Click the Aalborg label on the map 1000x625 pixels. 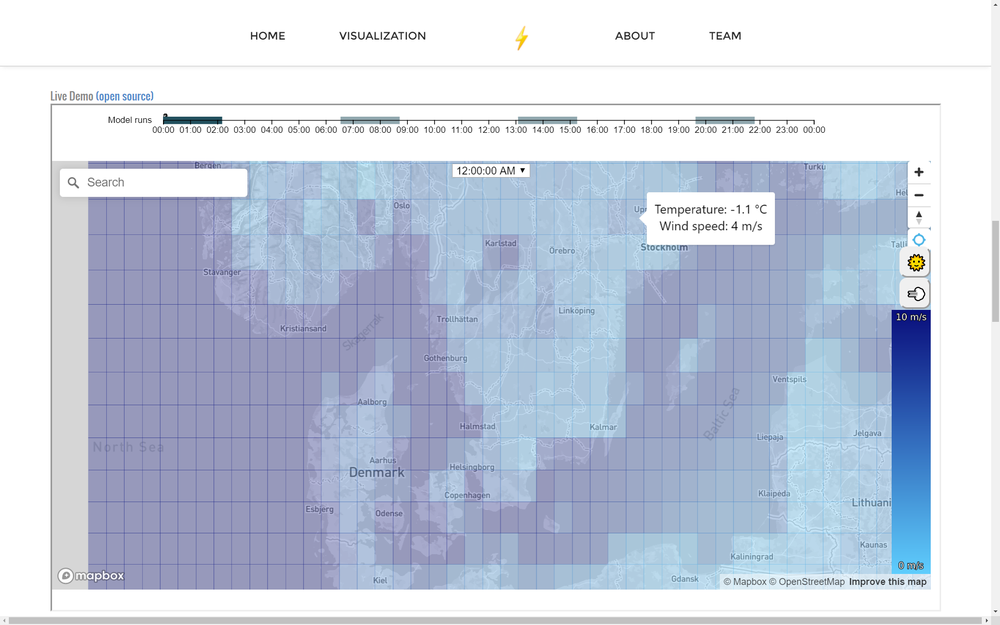tap(372, 402)
